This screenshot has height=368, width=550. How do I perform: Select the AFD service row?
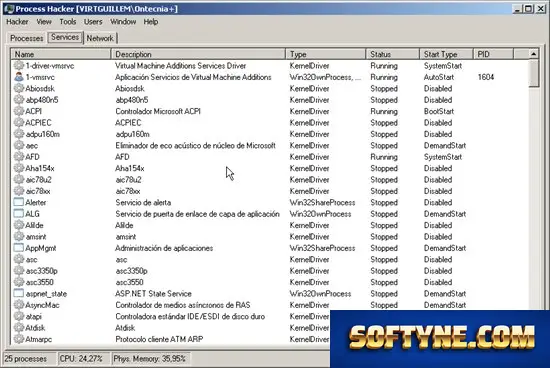[270, 157]
